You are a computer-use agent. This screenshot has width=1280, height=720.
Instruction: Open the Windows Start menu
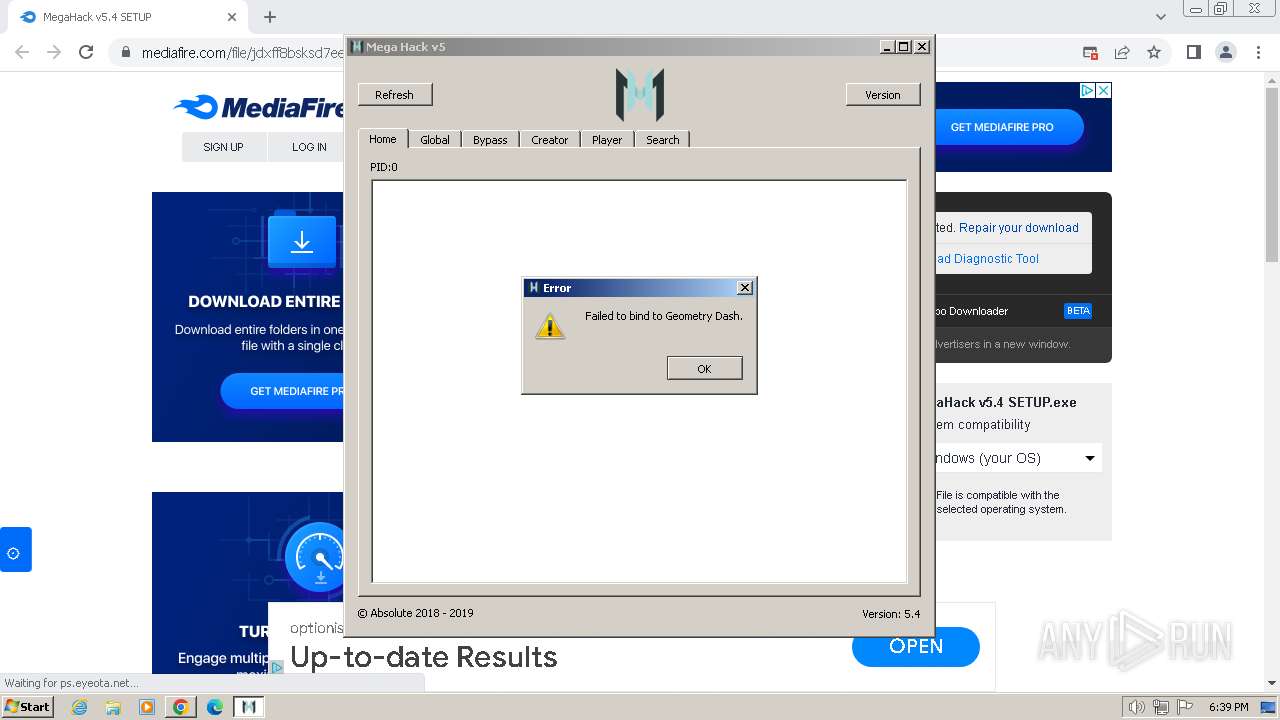[27, 706]
